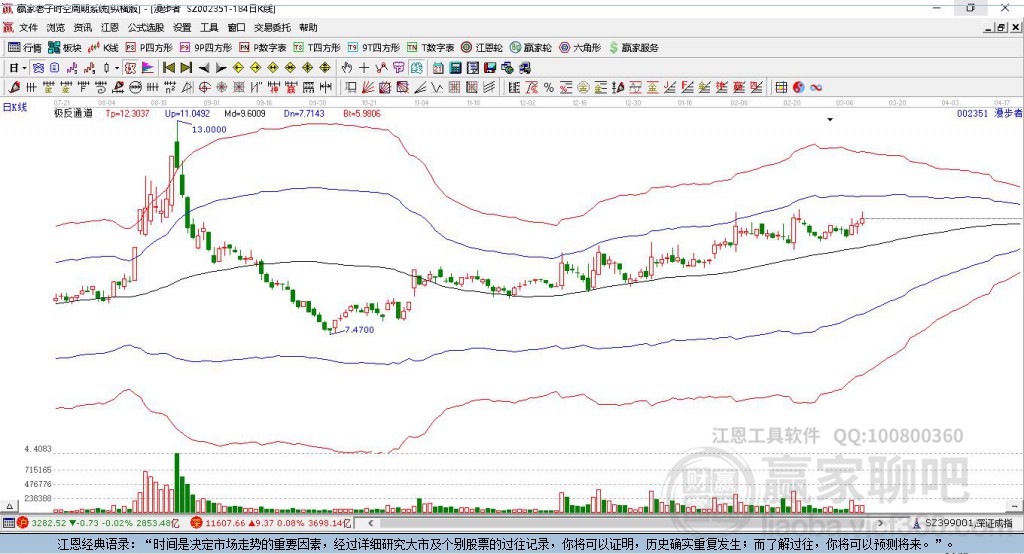
Task: Open 赢家服务 with the dollar icon
Action: (x=633, y=48)
